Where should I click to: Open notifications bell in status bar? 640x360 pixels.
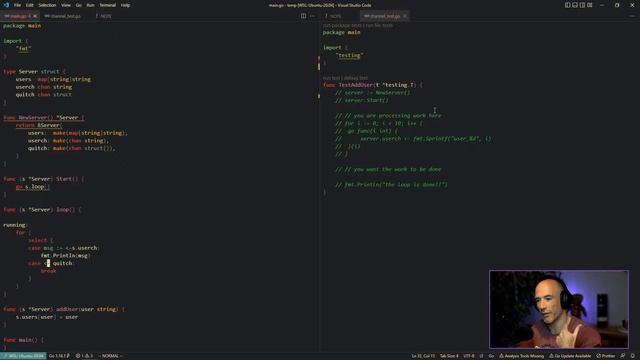coord(633,356)
